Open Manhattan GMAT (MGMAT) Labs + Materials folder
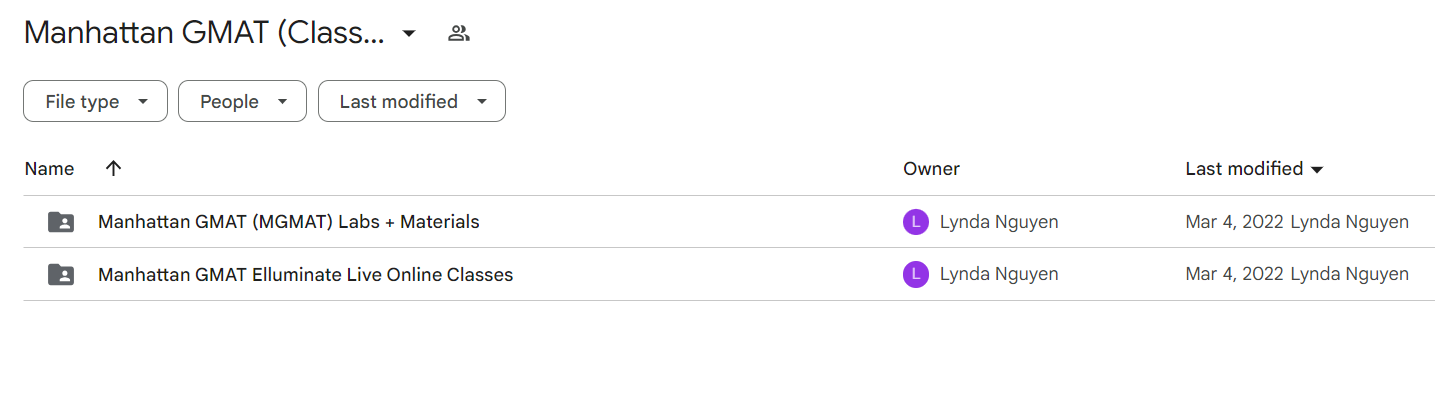Screen dimensions: 1435x396 pyautogui.click(x=289, y=222)
